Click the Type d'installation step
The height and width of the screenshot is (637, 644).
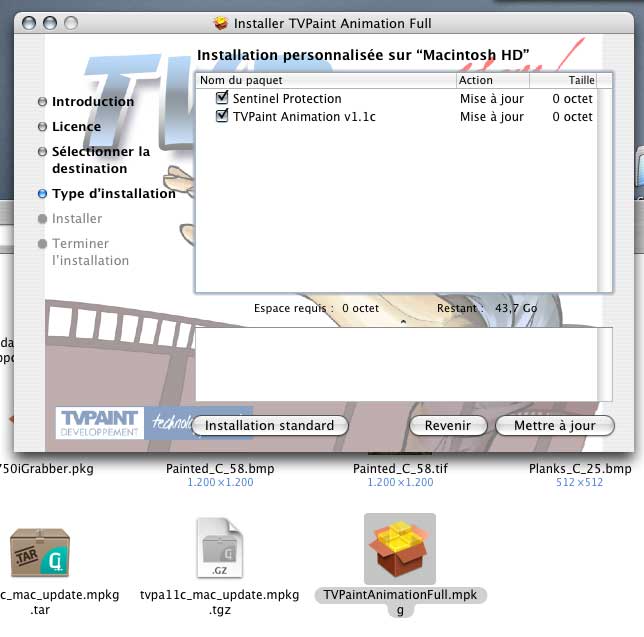coord(114,193)
